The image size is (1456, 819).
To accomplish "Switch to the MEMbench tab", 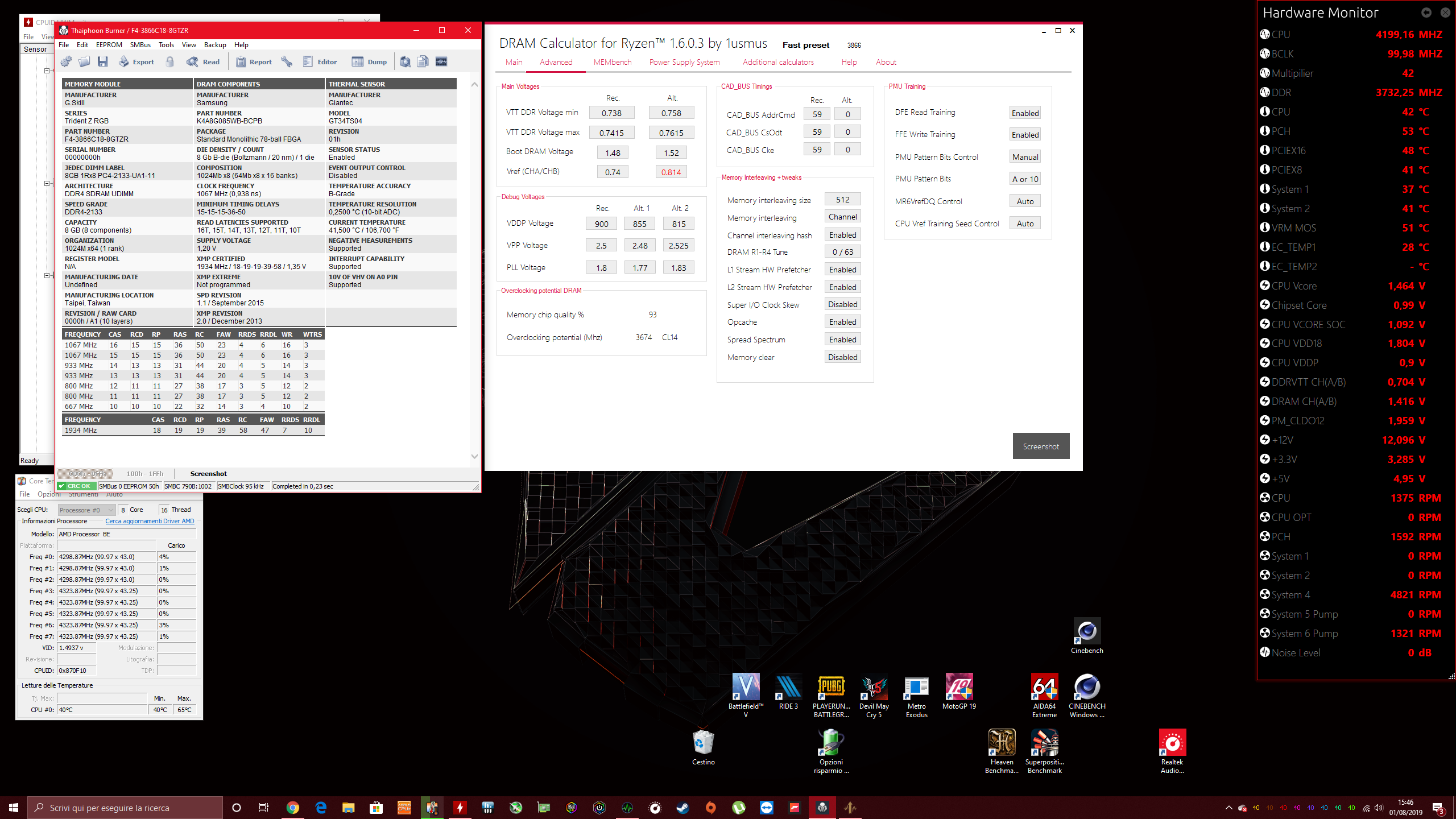I will tap(612, 62).
